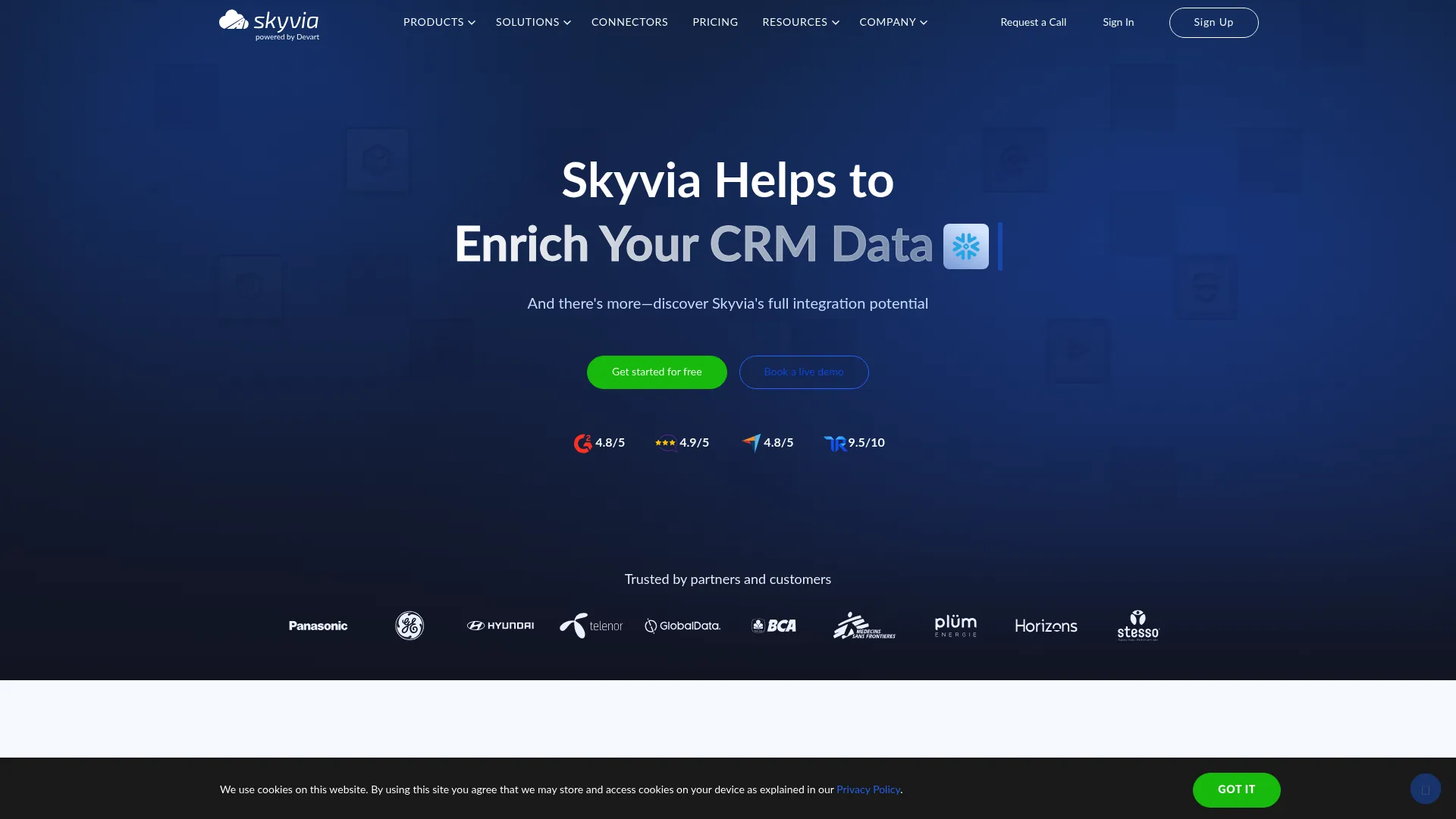Click the Horizons logo
Screen dimensions: 1456x819
point(1046,626)
